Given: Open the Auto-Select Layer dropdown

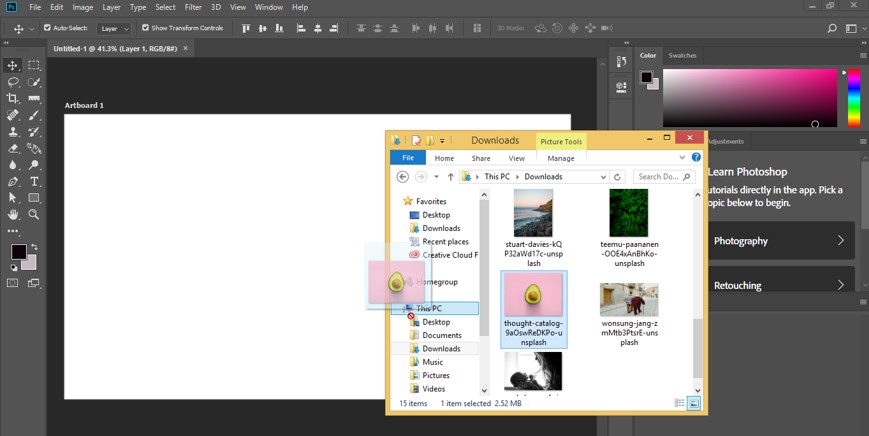Looking at the screenshot, I should coord(115,28).
